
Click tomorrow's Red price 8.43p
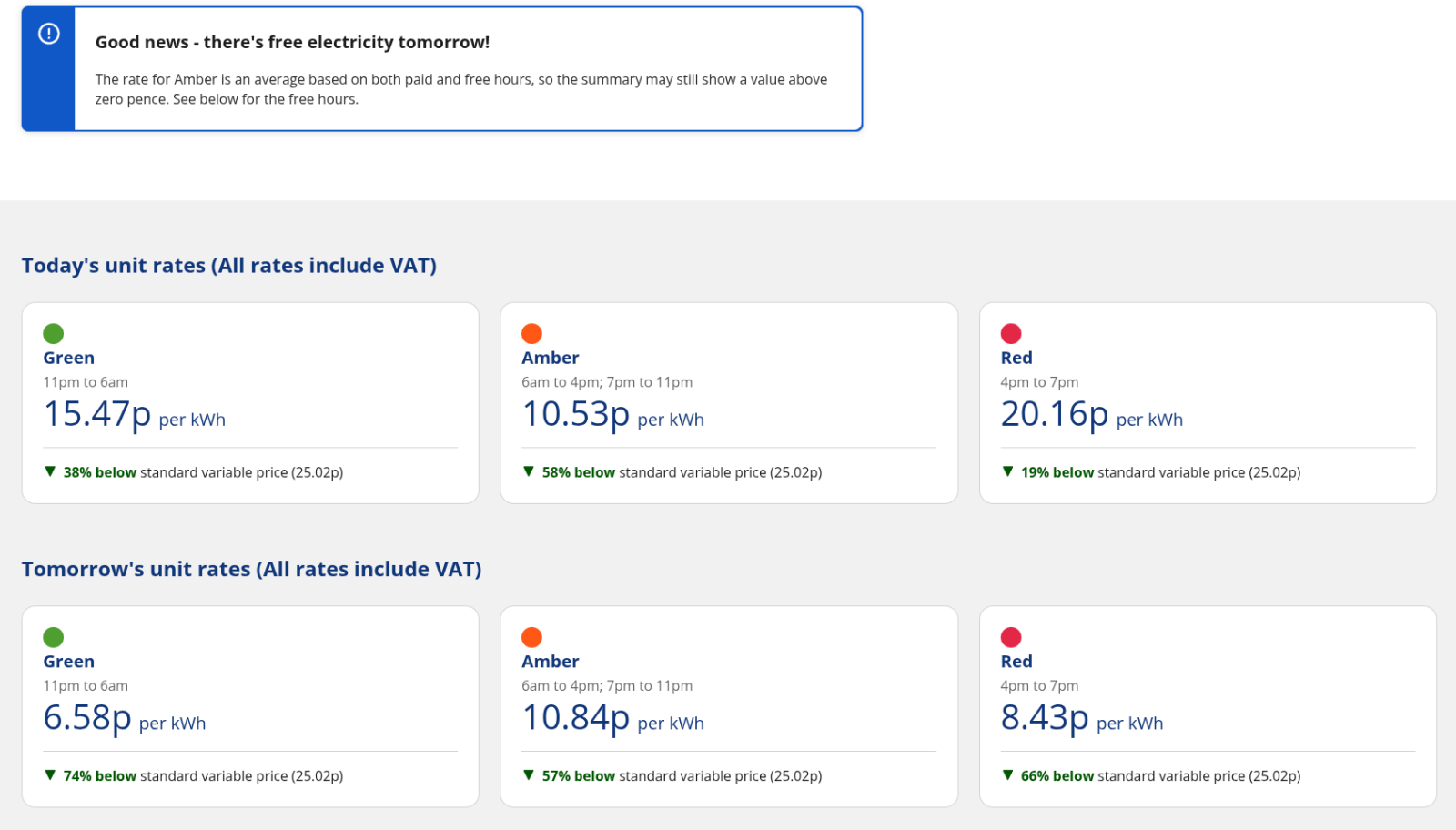pos(1044,718)
